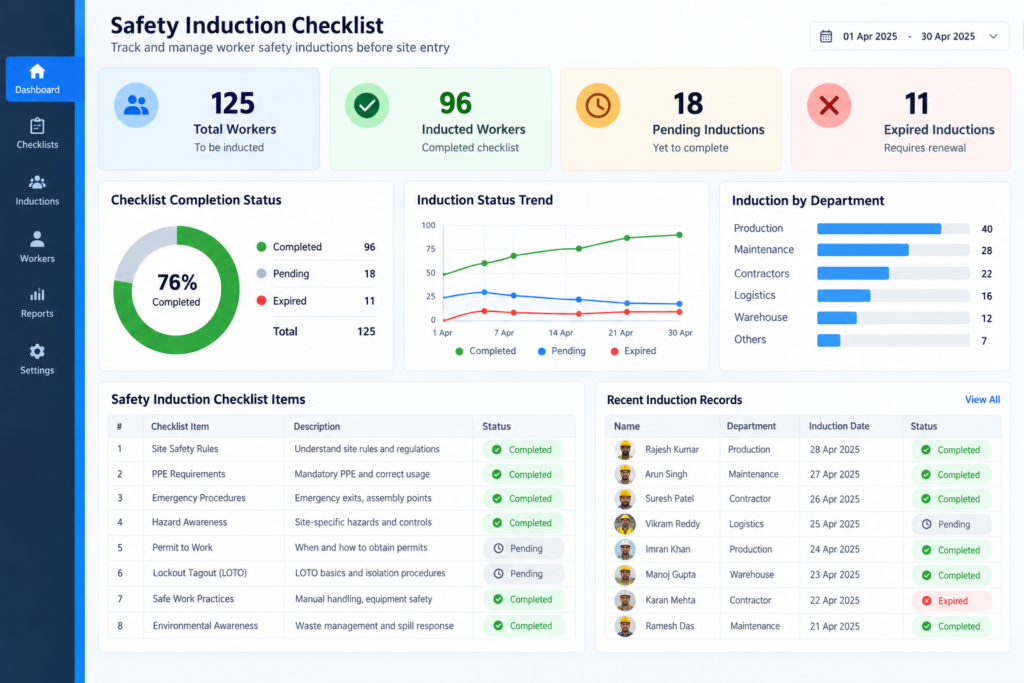The height and width of the screenshot is (683, 1024).
Task: Click Ramesh Das's avatar
Action: pos(625,626)
